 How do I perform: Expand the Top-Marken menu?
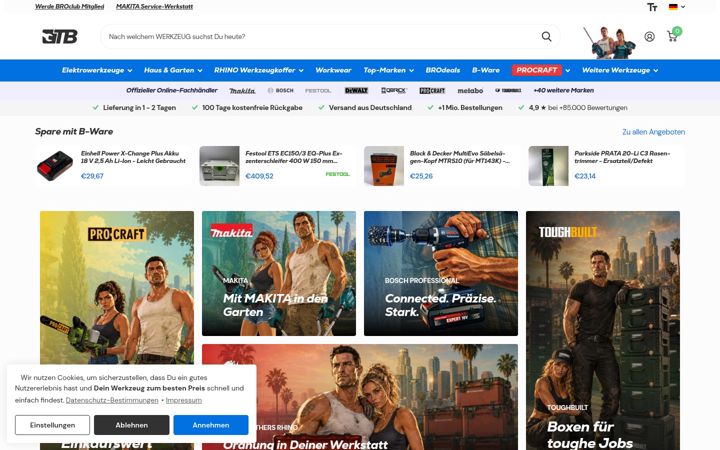click(x=388, y=70)
